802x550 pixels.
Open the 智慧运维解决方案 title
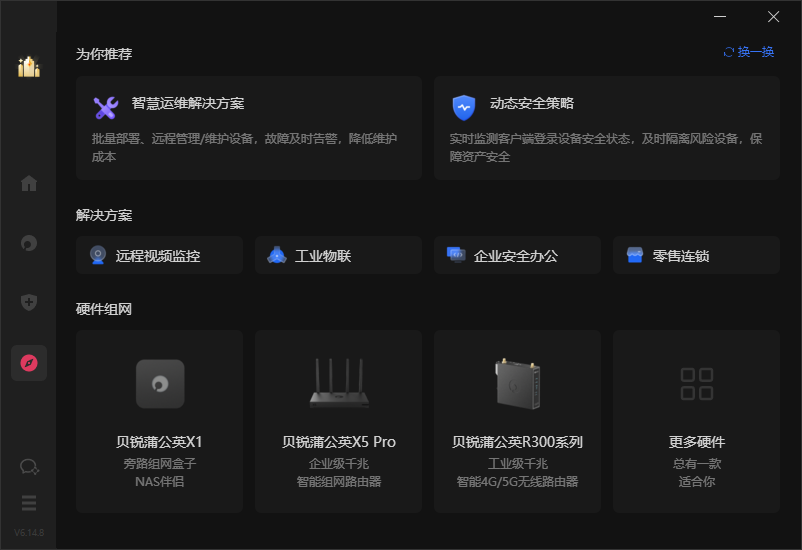click(x=188, y=103)
